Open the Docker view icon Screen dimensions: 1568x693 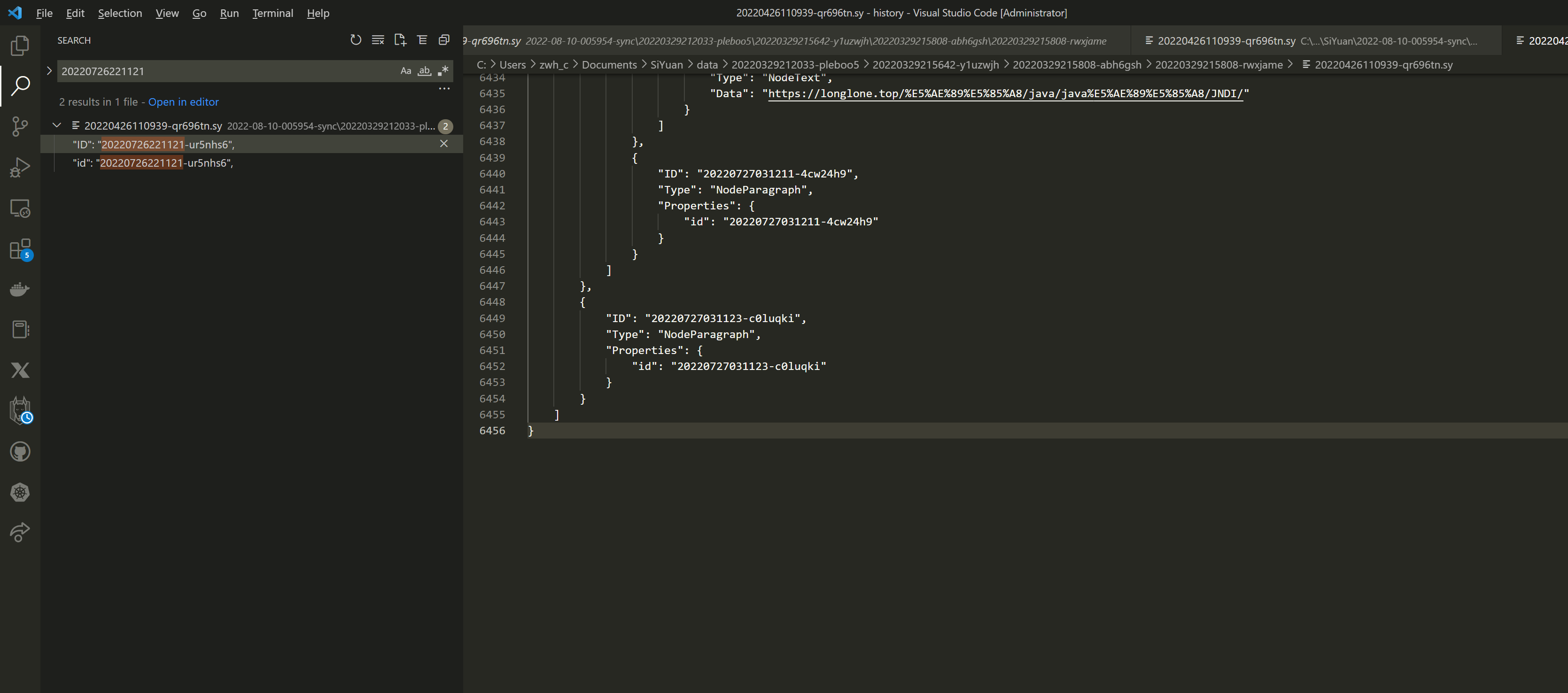pyautogui.click(x=20, y=290)
